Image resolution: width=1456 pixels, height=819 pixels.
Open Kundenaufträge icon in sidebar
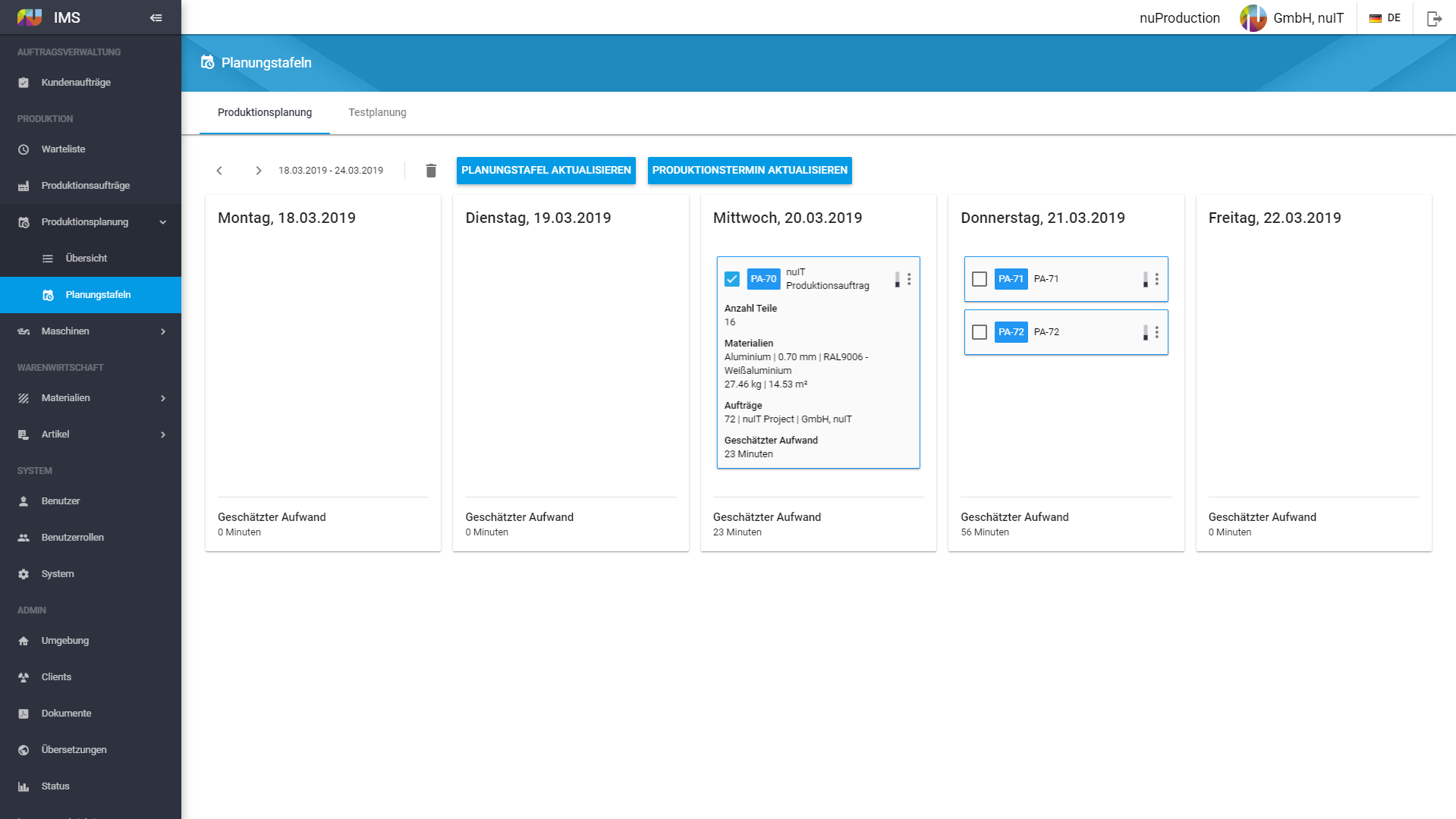point(24,83)
